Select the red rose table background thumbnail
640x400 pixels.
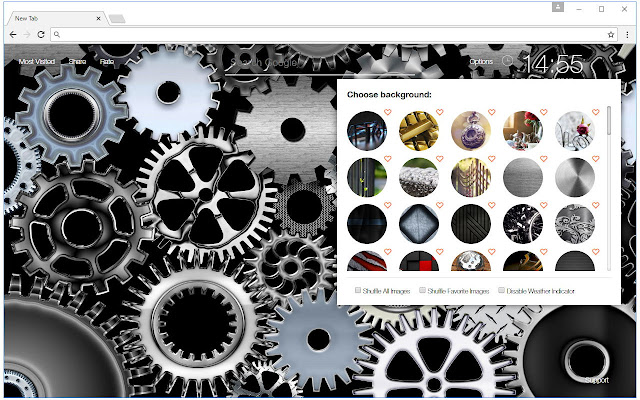(523, 131)
